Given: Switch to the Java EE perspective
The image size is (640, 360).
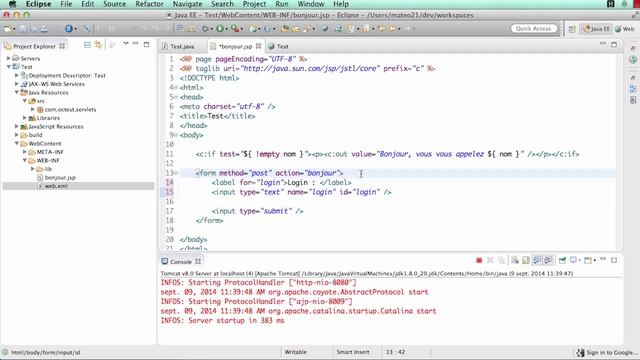Looking at the screenshot, I should click(596, 29).
